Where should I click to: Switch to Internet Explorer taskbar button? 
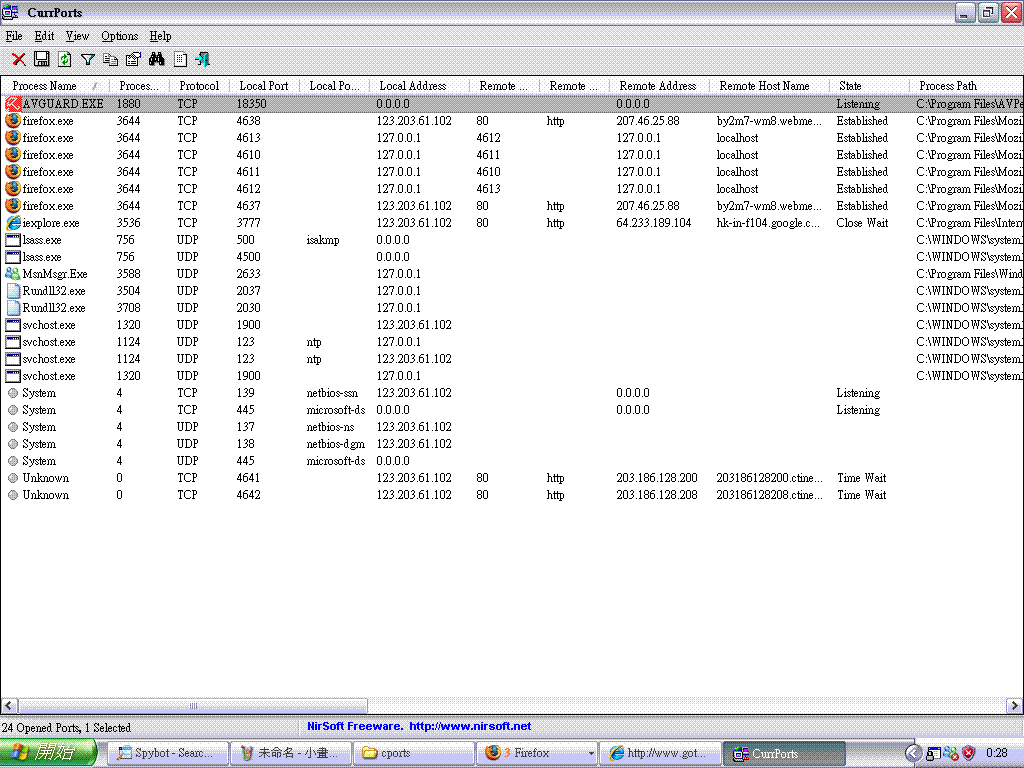click(660, 754)
